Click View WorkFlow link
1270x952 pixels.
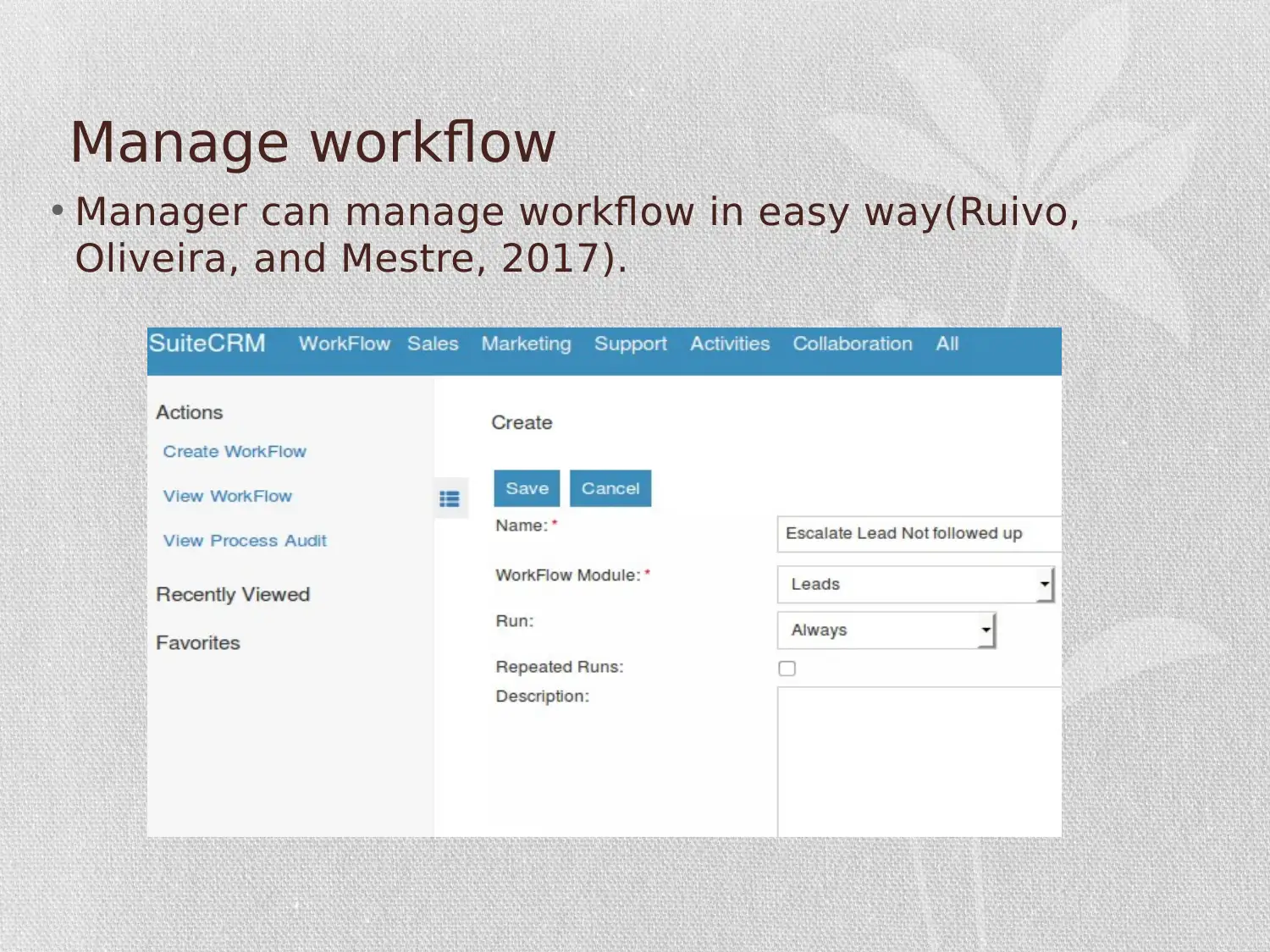(228, 496)
